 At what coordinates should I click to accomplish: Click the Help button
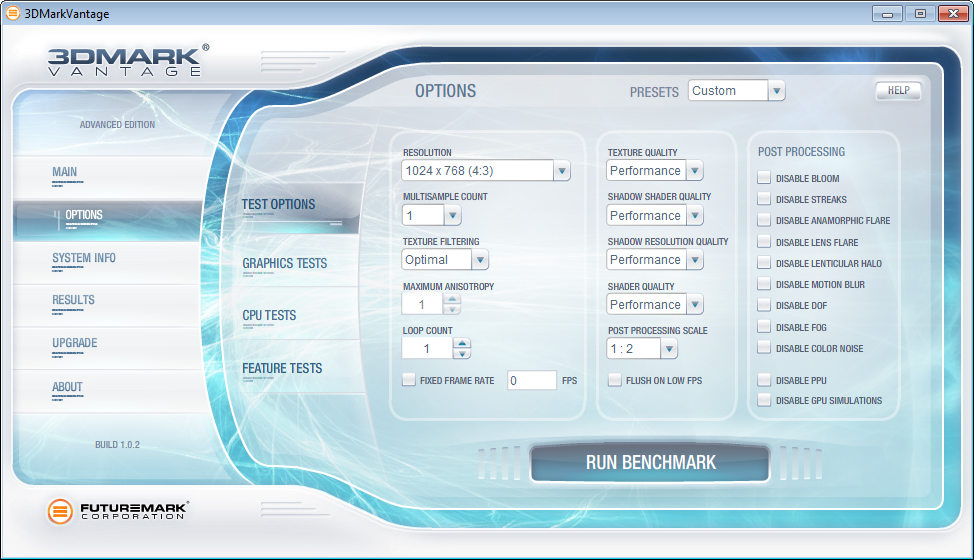(898, 91)
